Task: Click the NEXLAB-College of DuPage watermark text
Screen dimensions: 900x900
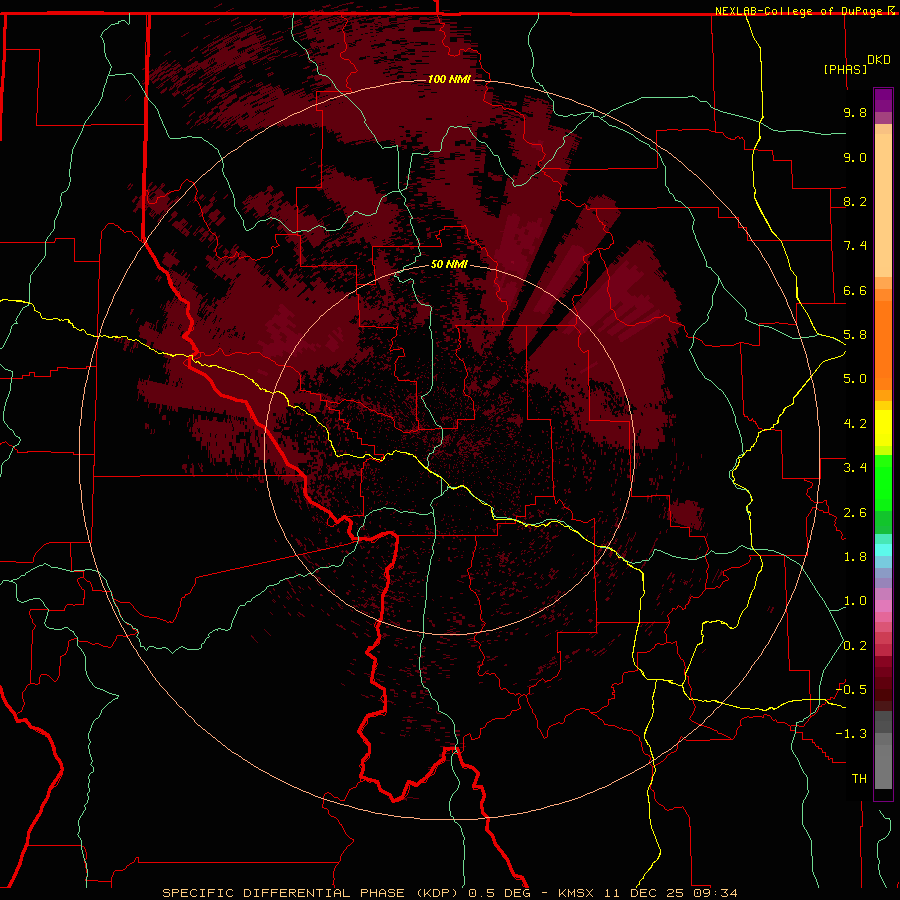Action: (x=804, y=11)
